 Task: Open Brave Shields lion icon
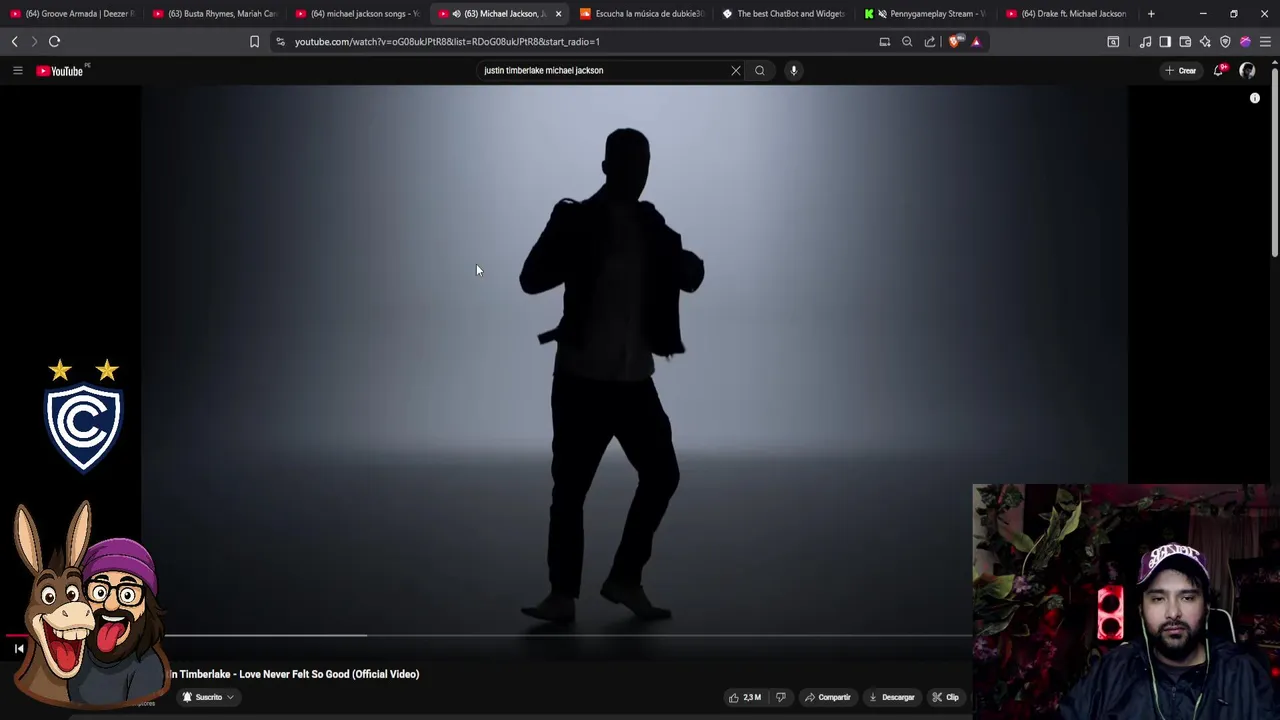(x=954, y=41)
